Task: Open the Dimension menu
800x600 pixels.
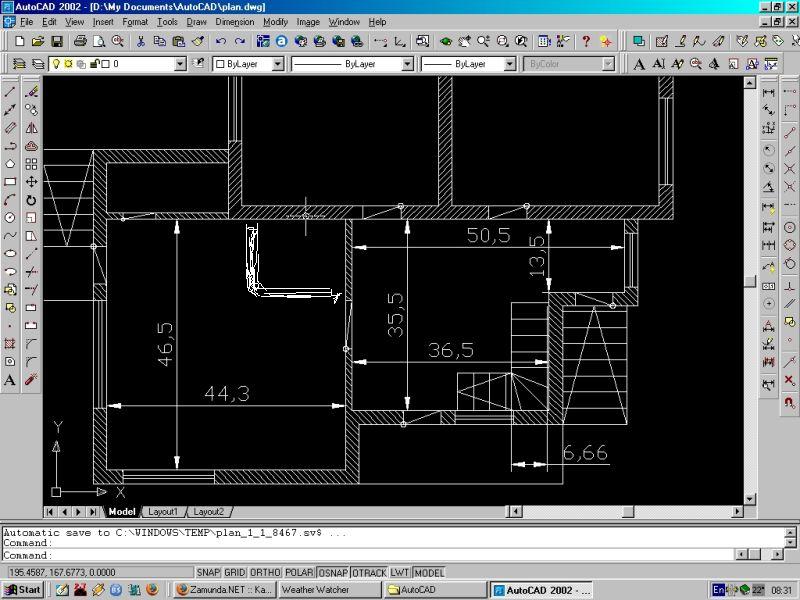Action: tap(235, 22)
